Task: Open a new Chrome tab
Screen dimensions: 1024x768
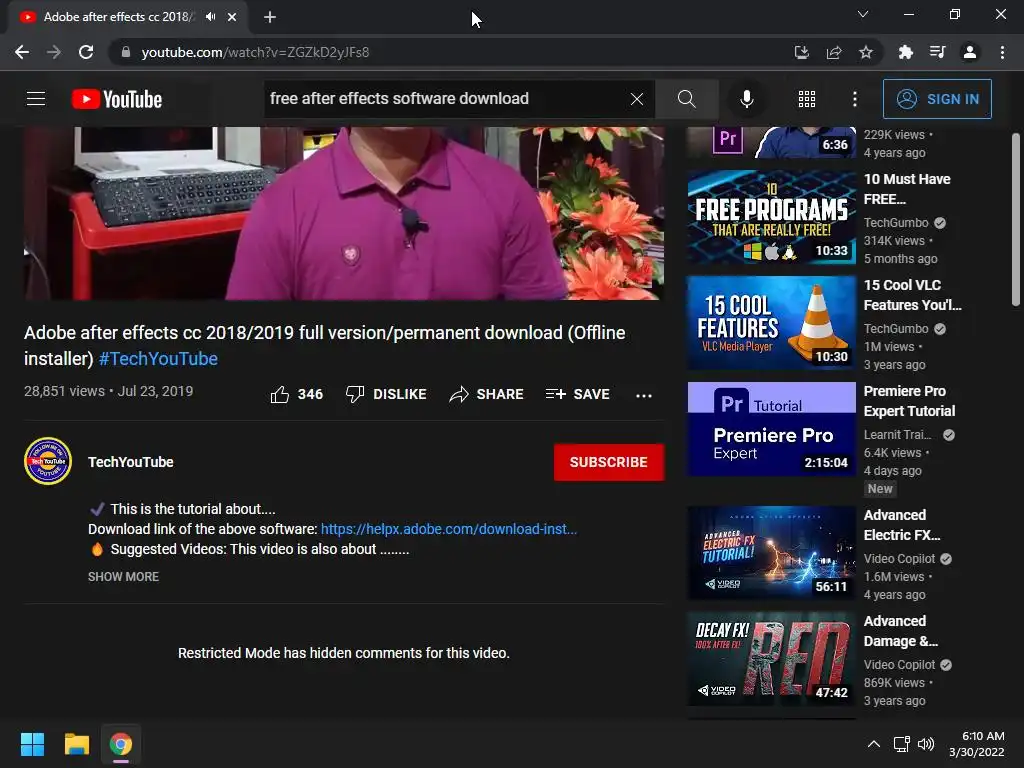Action: pos(270,17)
